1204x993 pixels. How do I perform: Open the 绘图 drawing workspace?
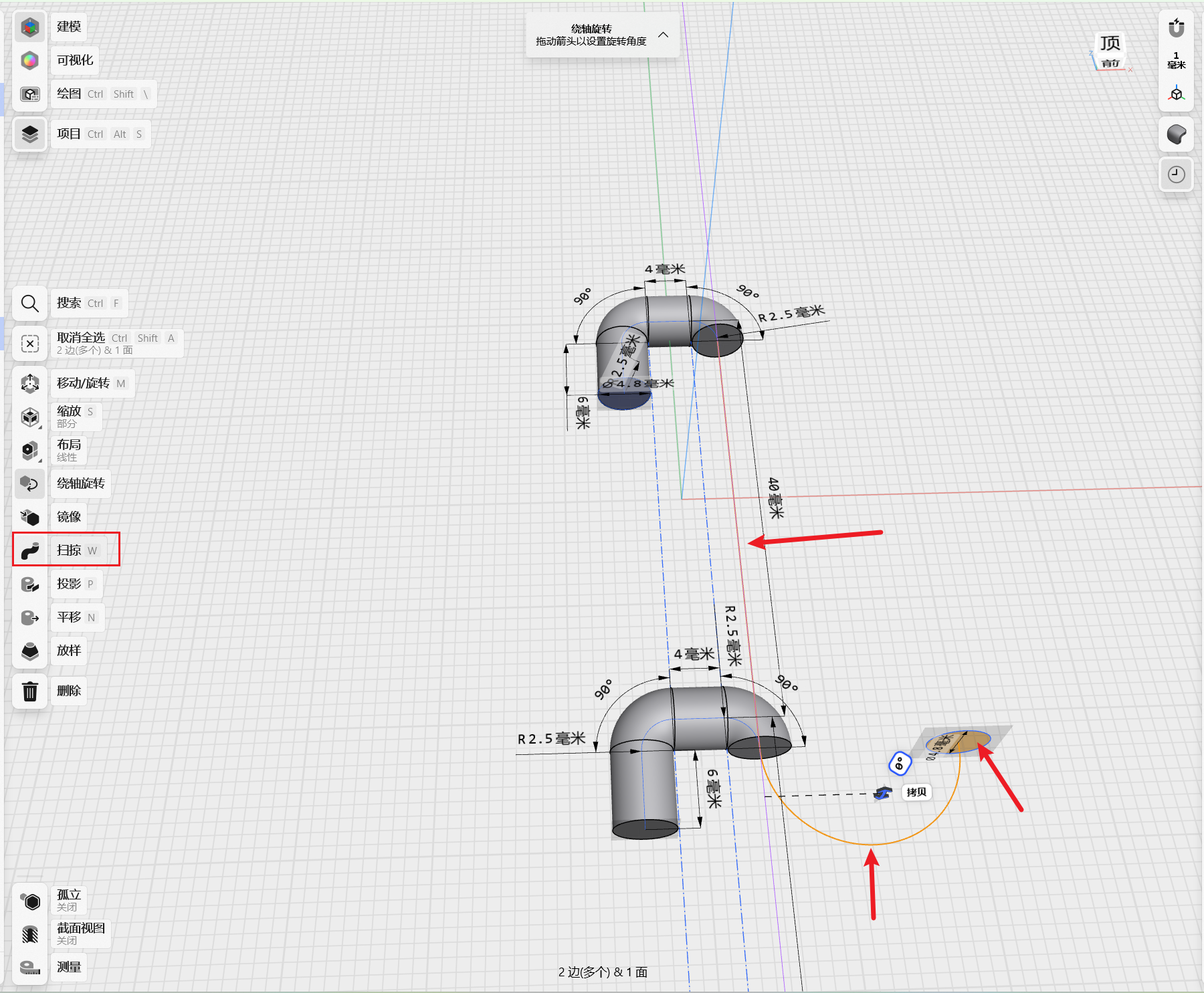point(30,94)
